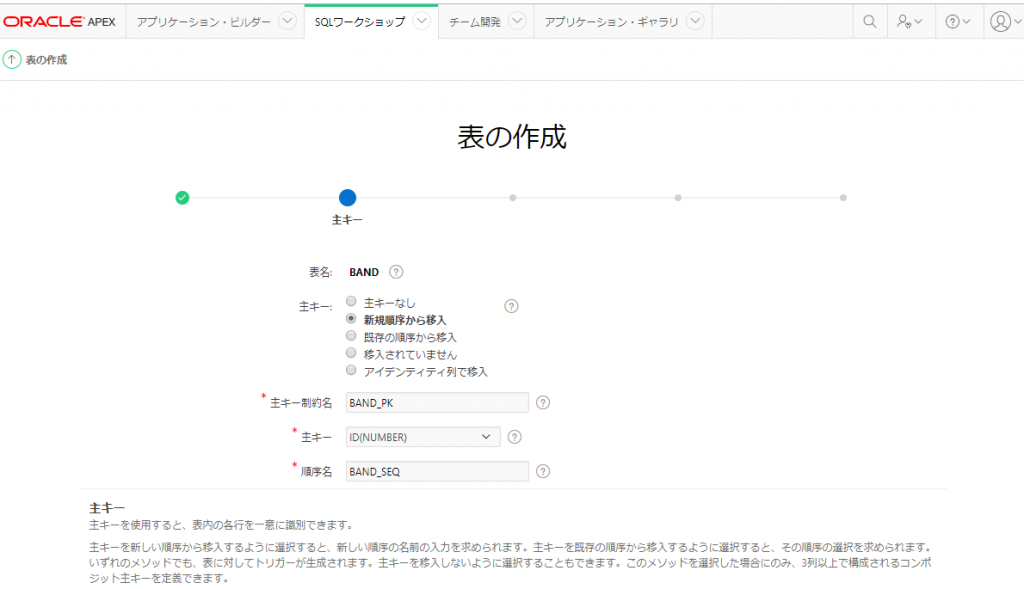Click the completed green checkmark step

click(x=182, y=197)
